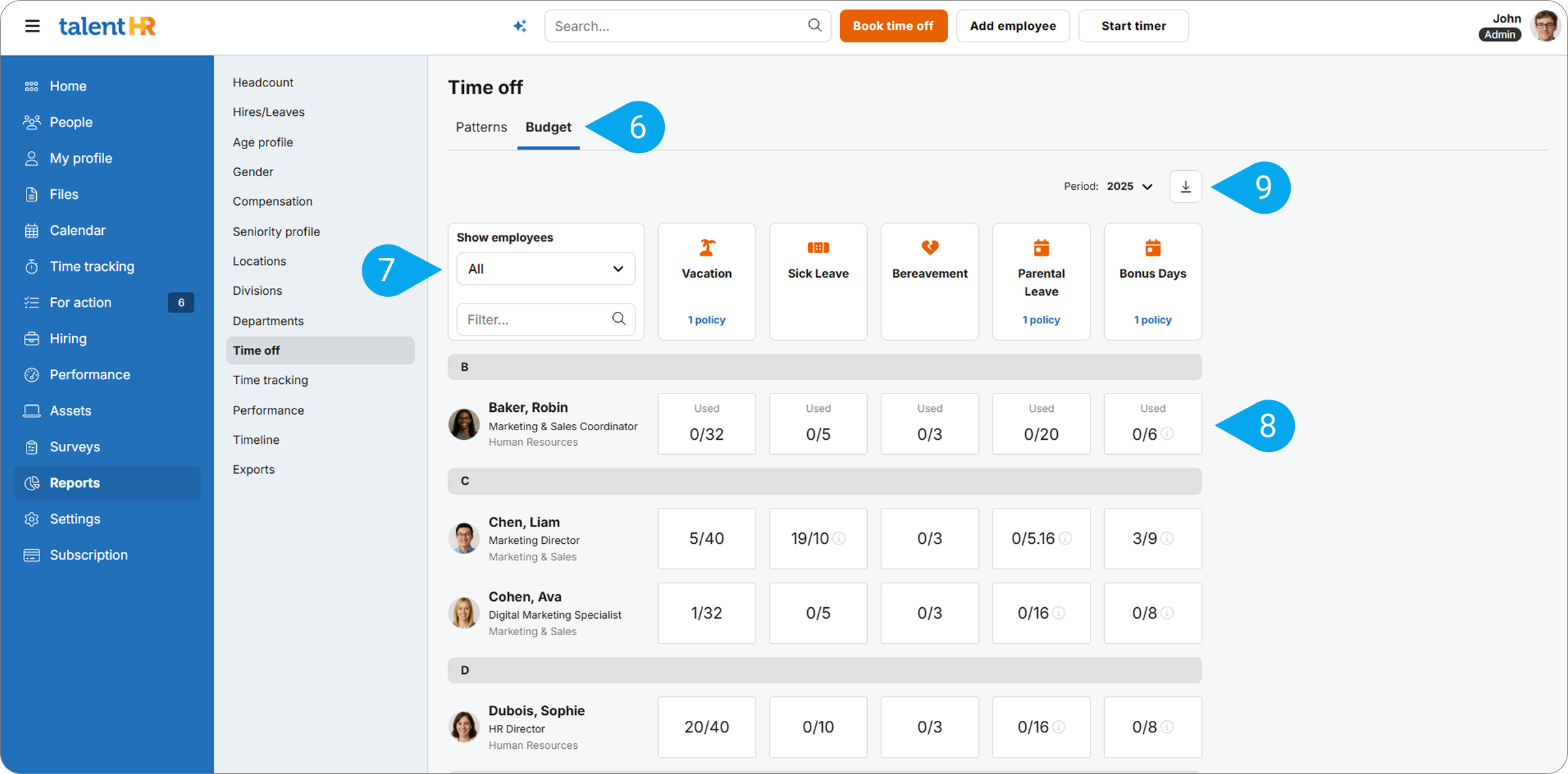Go to Surveys in sidebar

coord(74,447)
